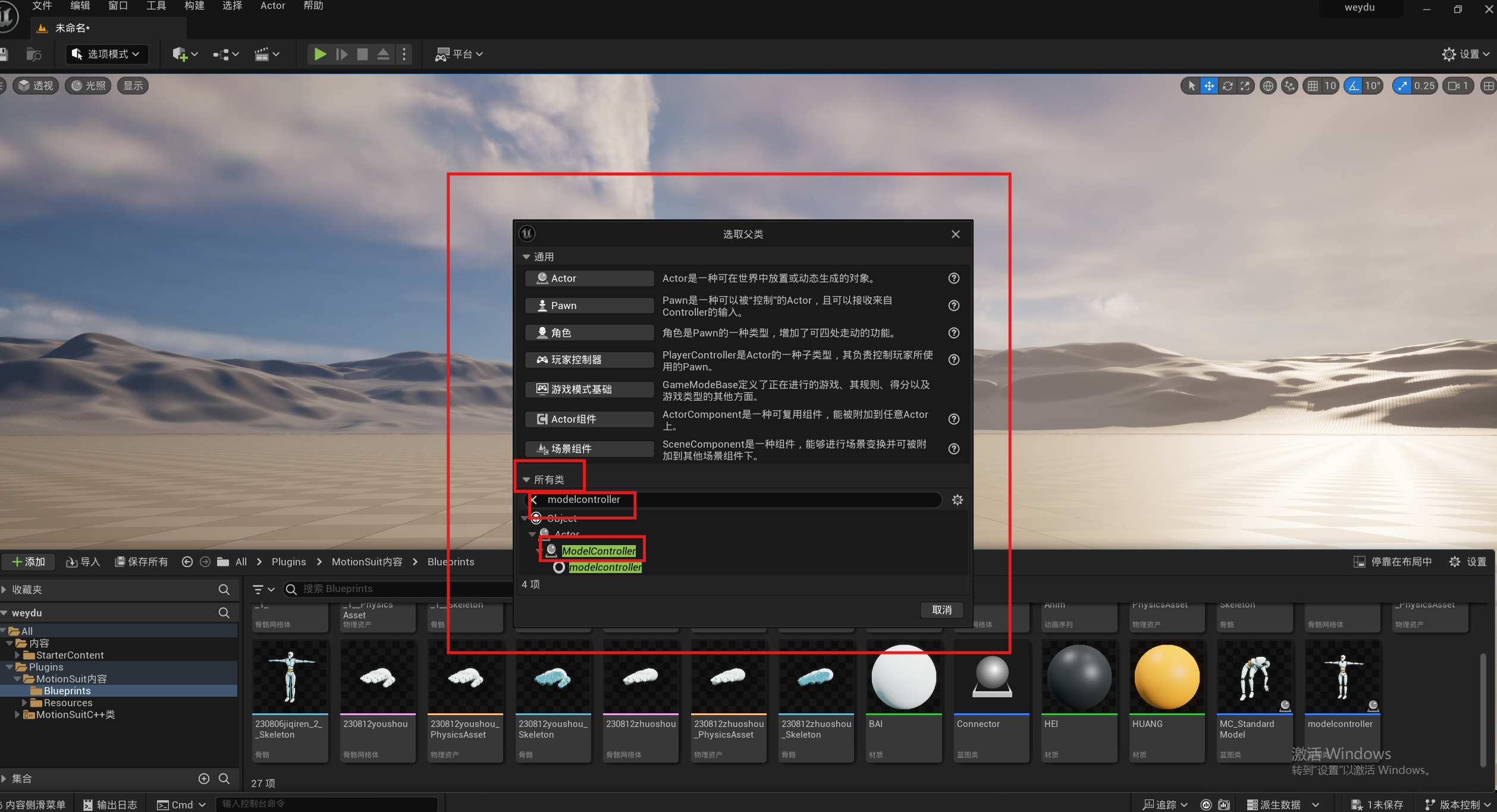
Task: Collapse the 通用 section in the dialog
Action: [526, 257]
